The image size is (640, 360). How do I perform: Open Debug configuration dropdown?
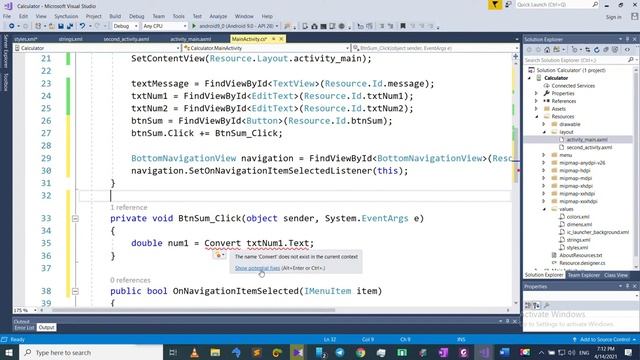pyautogui.click(x=126, y=26)
